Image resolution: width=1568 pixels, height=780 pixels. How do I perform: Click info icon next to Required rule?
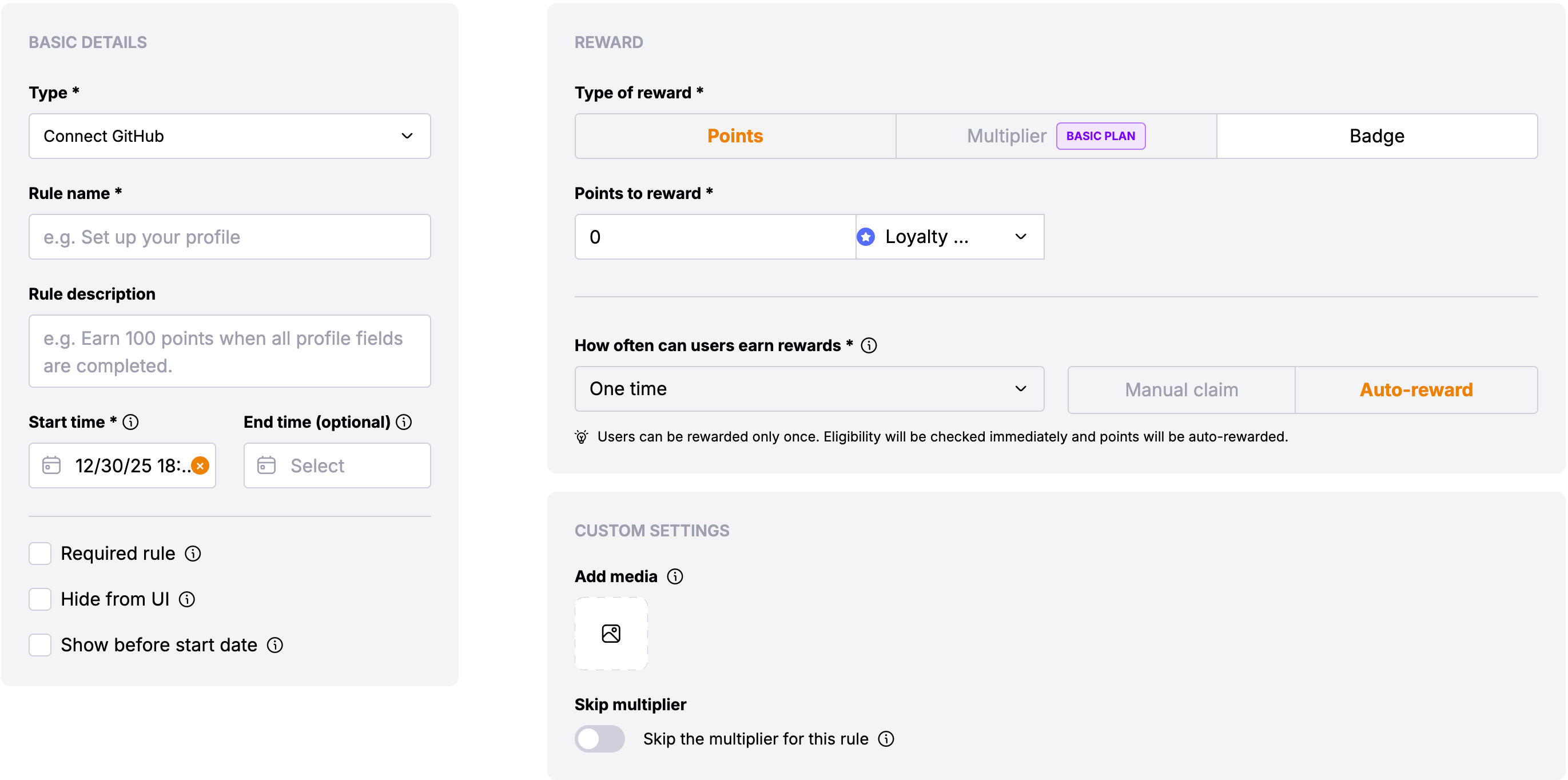point(193,554)
